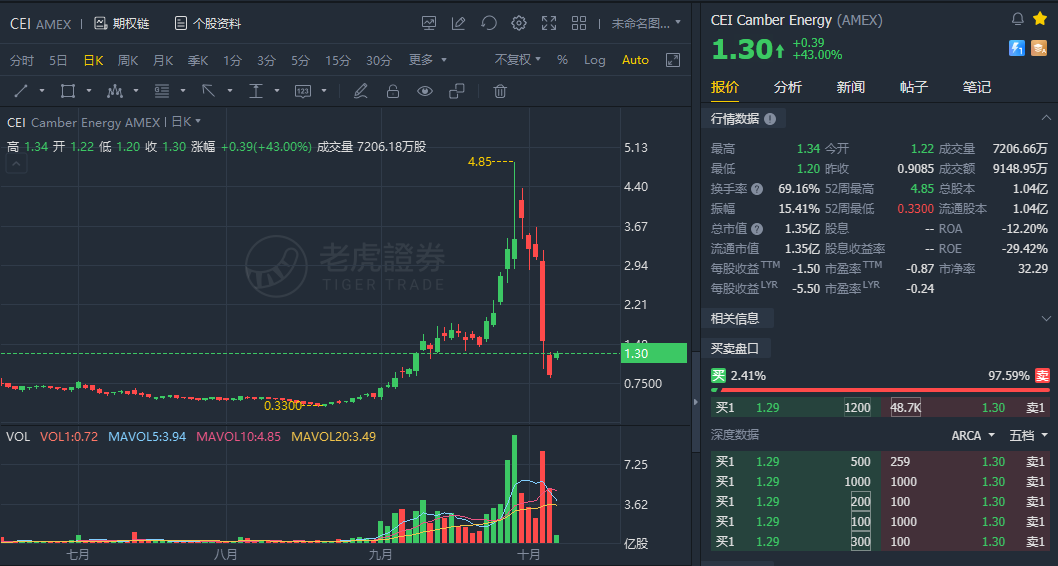Viewport: 1058px width, 566px height.
Task: Switch to the 帖子 posts tab
Action: 914,87
